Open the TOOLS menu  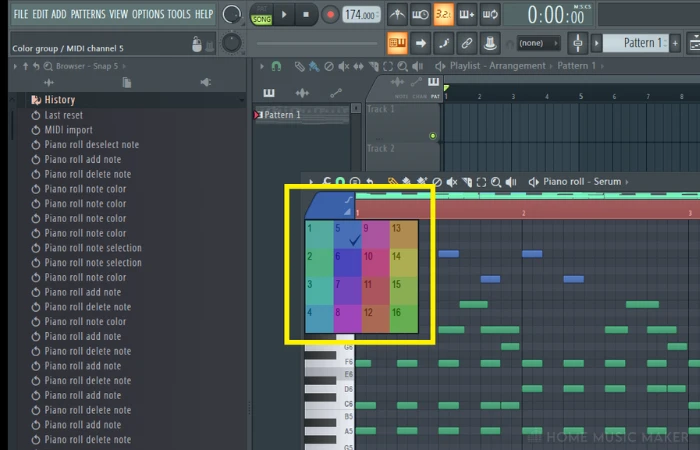pyautogui.click(x=179, y=14)
